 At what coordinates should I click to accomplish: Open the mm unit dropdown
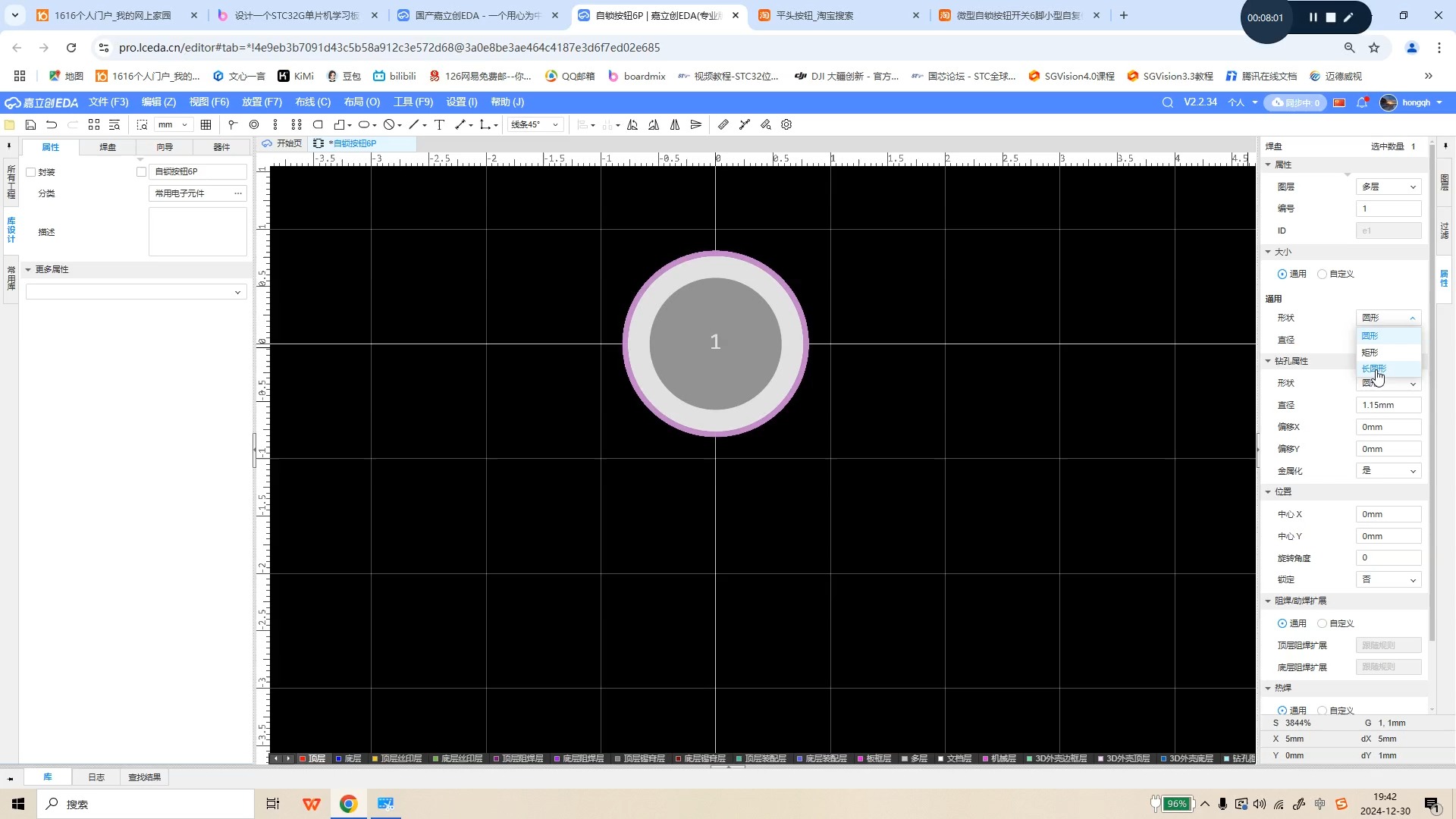tap(173, 124)
